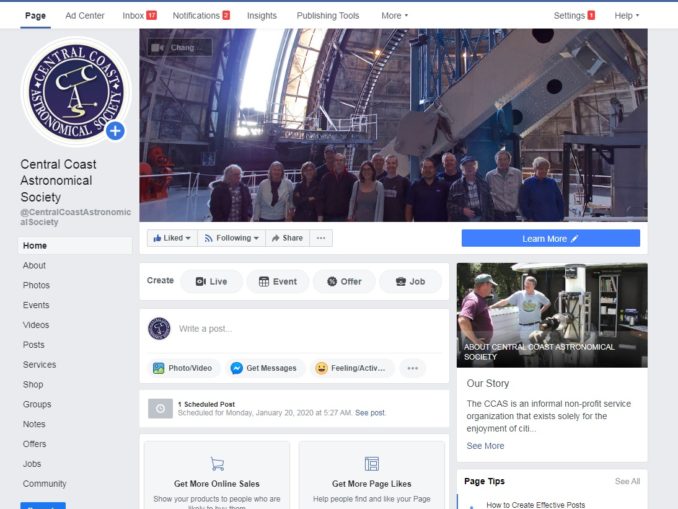Open the Ad Center tab
Image resolution: width=678 pixels, height=509 pixels.
pos(85,16)
